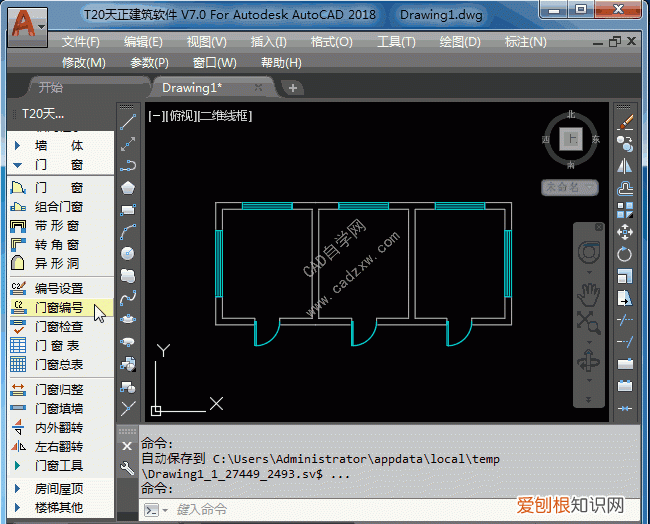Open the command line customize wrench
Viewport: 650px width, 524px height.
click(x=127, y=468)
